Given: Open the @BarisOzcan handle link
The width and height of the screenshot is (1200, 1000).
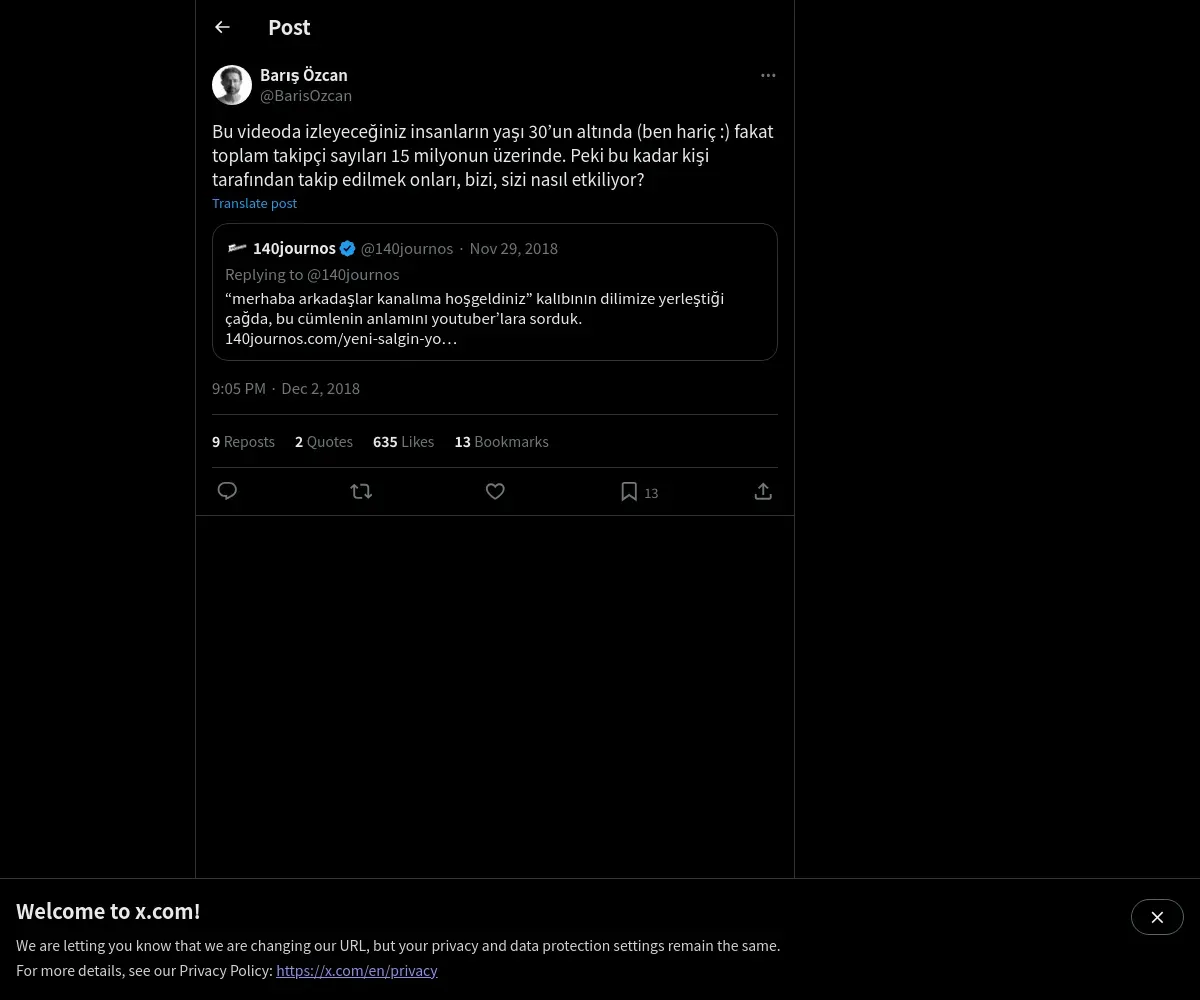Looking at the screenshot, I should tap(306, 96).
